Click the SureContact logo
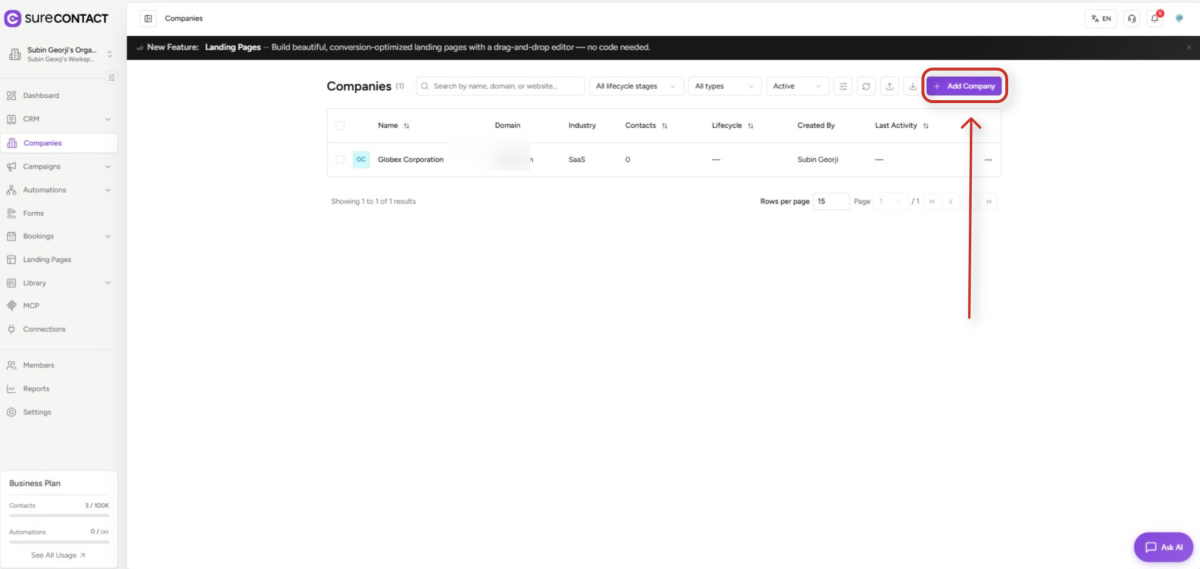This screenshot has height=569, width=1200. pos(56,18)
